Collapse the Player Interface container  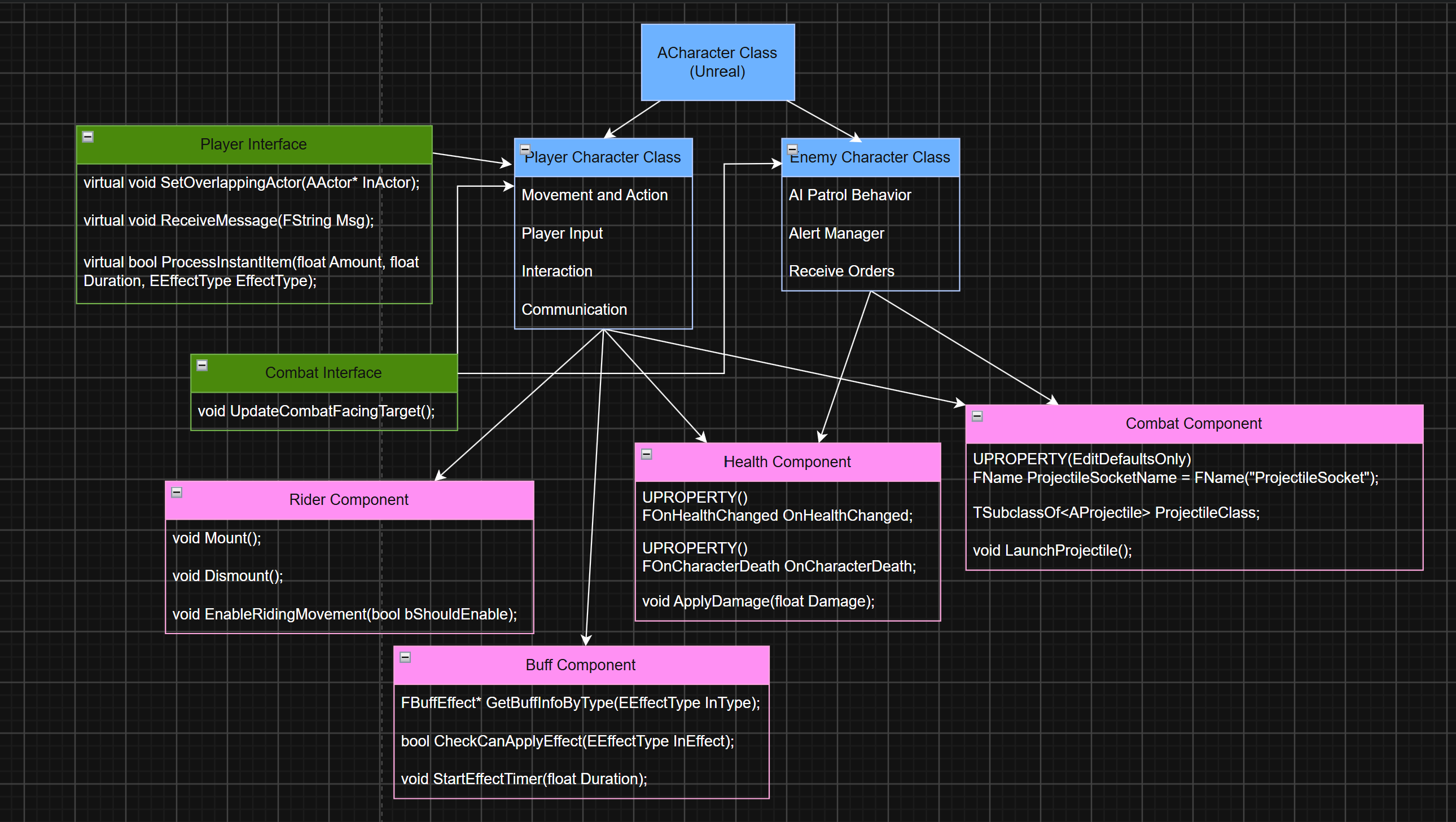87,137
